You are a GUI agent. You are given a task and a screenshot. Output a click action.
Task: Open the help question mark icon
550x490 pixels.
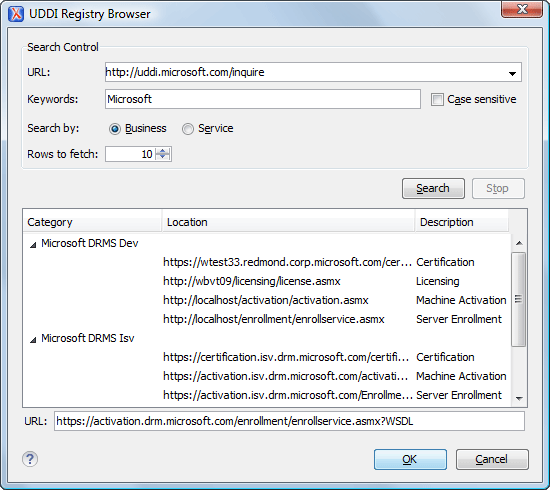(30, 459)
